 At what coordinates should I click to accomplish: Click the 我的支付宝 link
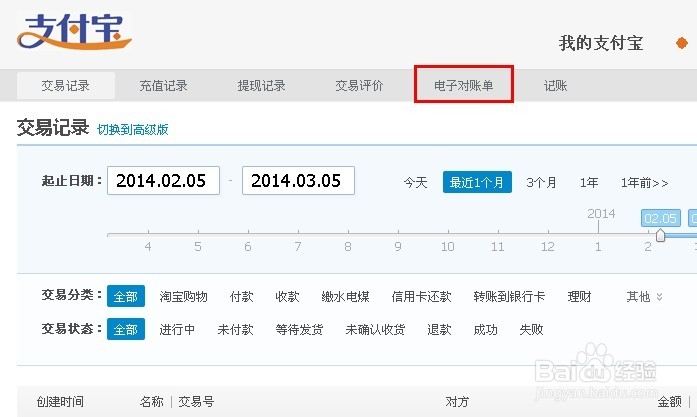pyautogui.click(x=600, y=43)
